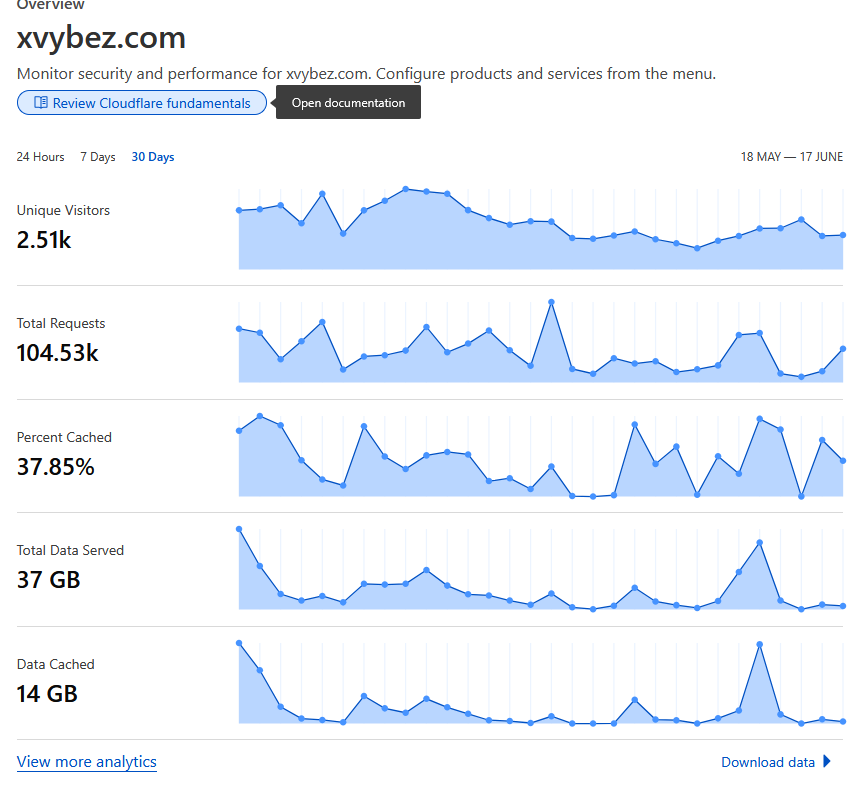Click the xvybez.com domain heading
The image size is (854, 786).
click(x=101, y=38)
